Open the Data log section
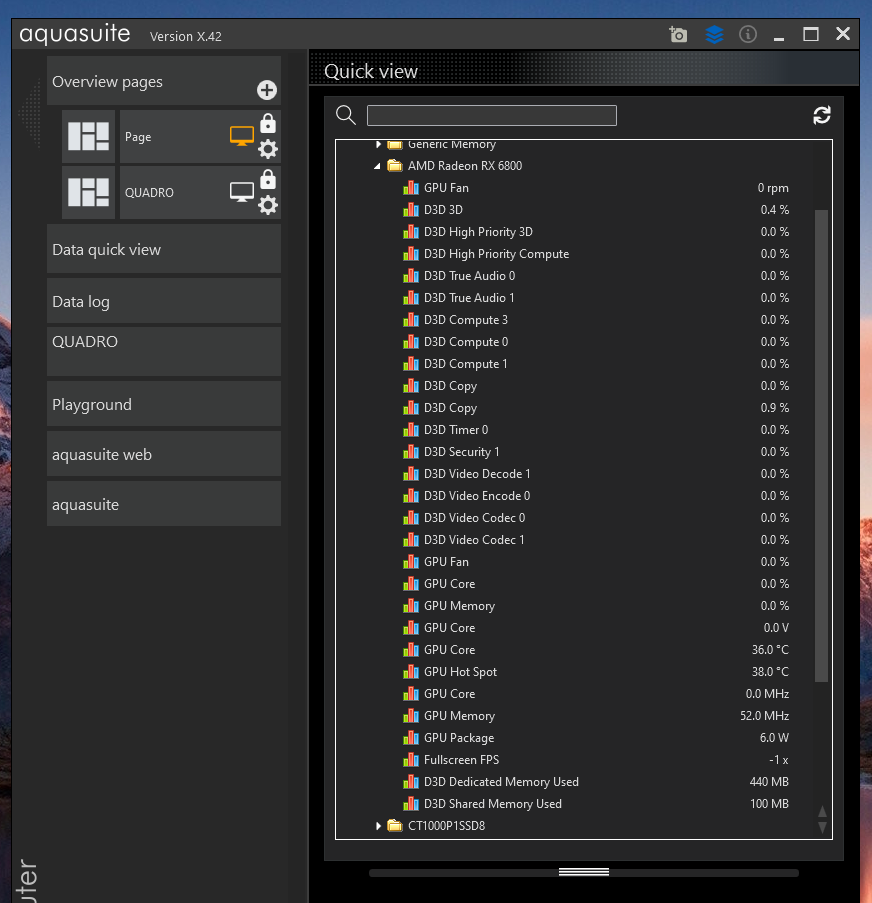The image size is (872, 903). 164,301
